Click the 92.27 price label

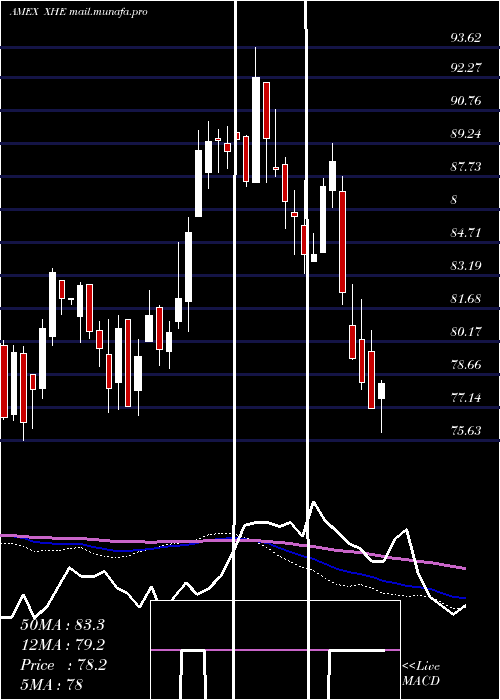tap(466, 68)
